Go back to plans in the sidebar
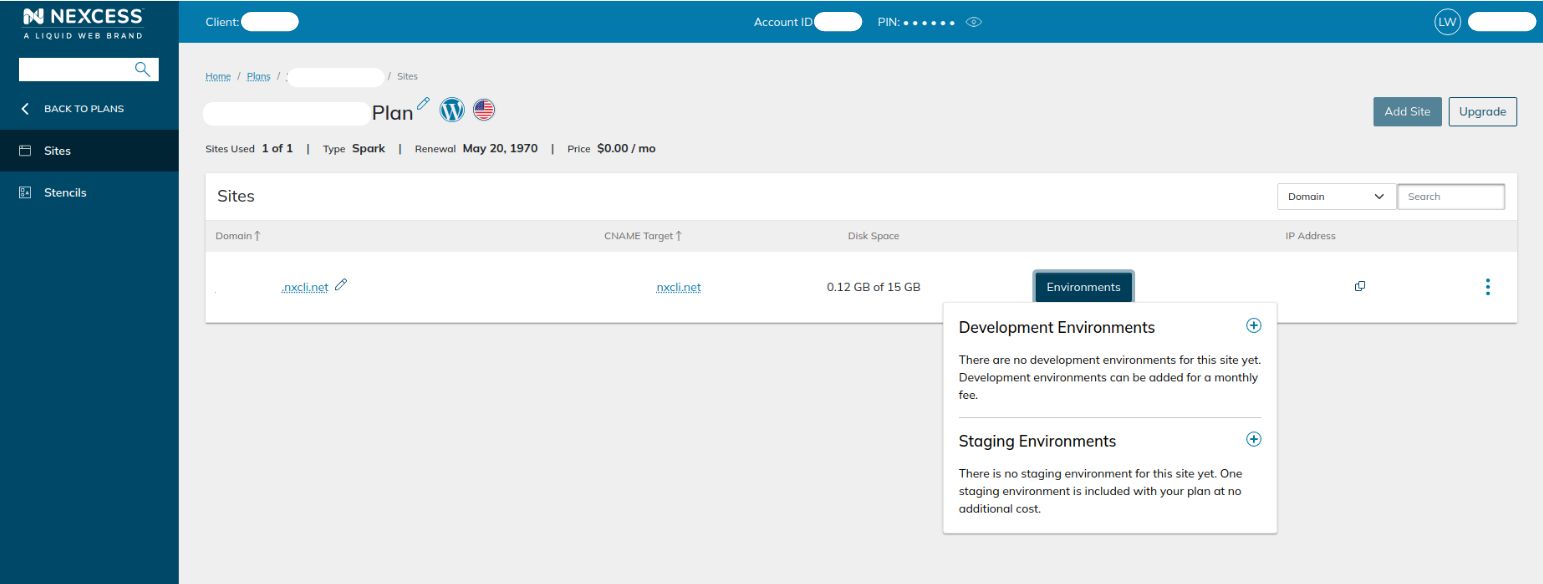Image resolution: width=1543 pixels, height=584 pixels. [74, 109]
